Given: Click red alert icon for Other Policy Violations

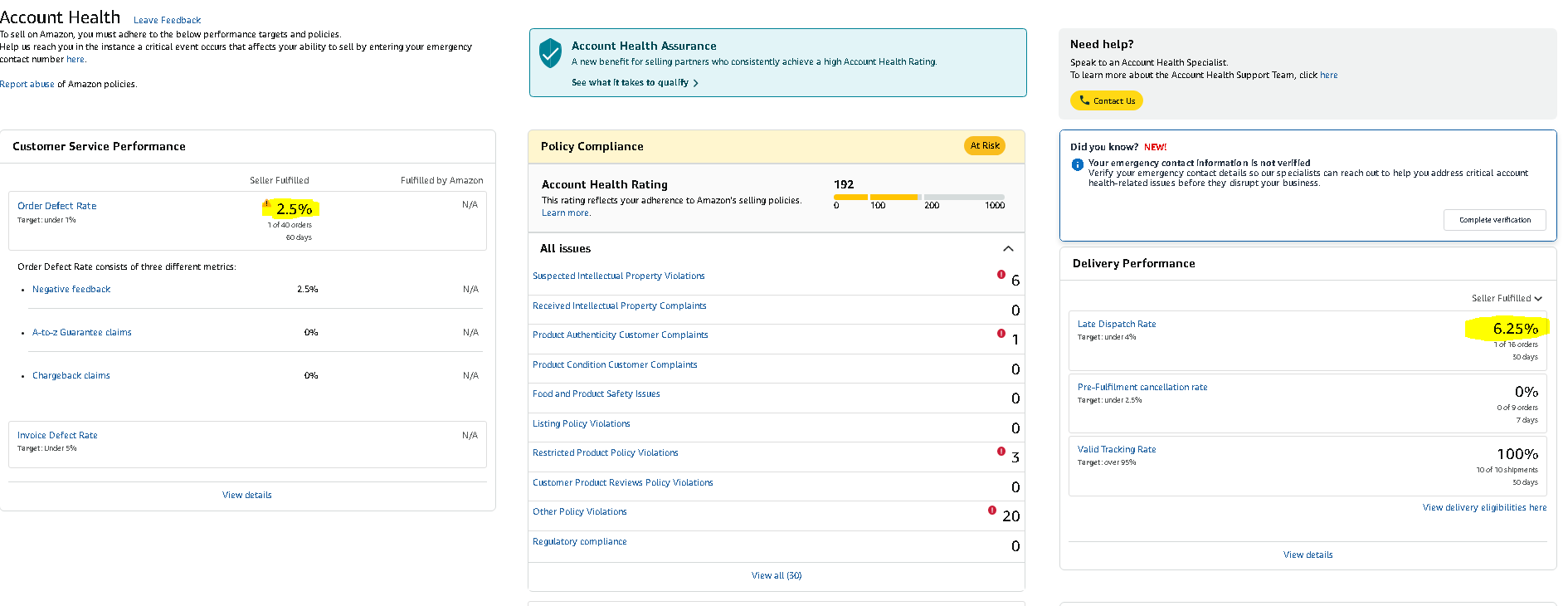Looking at the screenshot, I should pos(992,511).
